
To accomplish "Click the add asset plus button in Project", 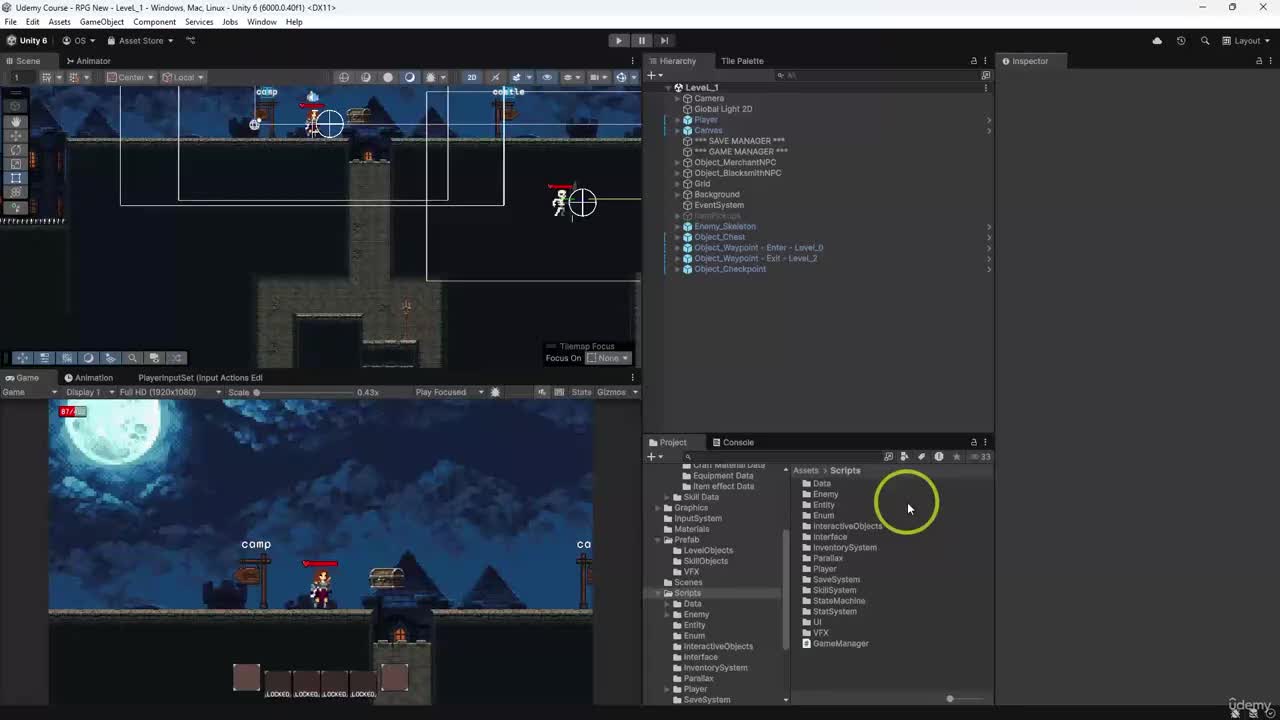I will pyautogui.click(x=654, y=457).
